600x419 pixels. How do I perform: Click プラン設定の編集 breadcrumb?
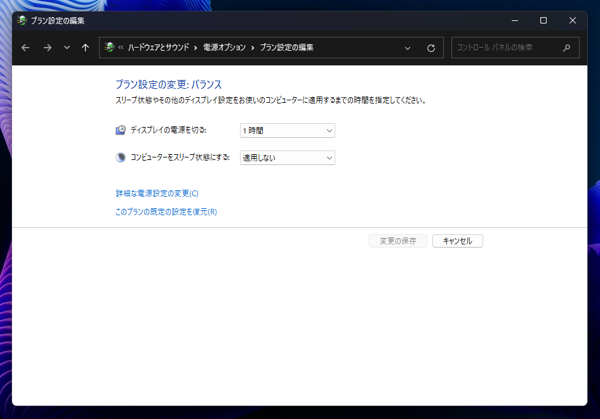tap(287, 47)
